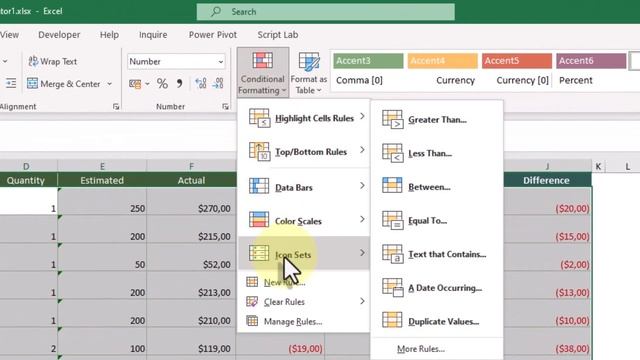
Task: Click the Decrease Decimal button
Action: [218, 84]
